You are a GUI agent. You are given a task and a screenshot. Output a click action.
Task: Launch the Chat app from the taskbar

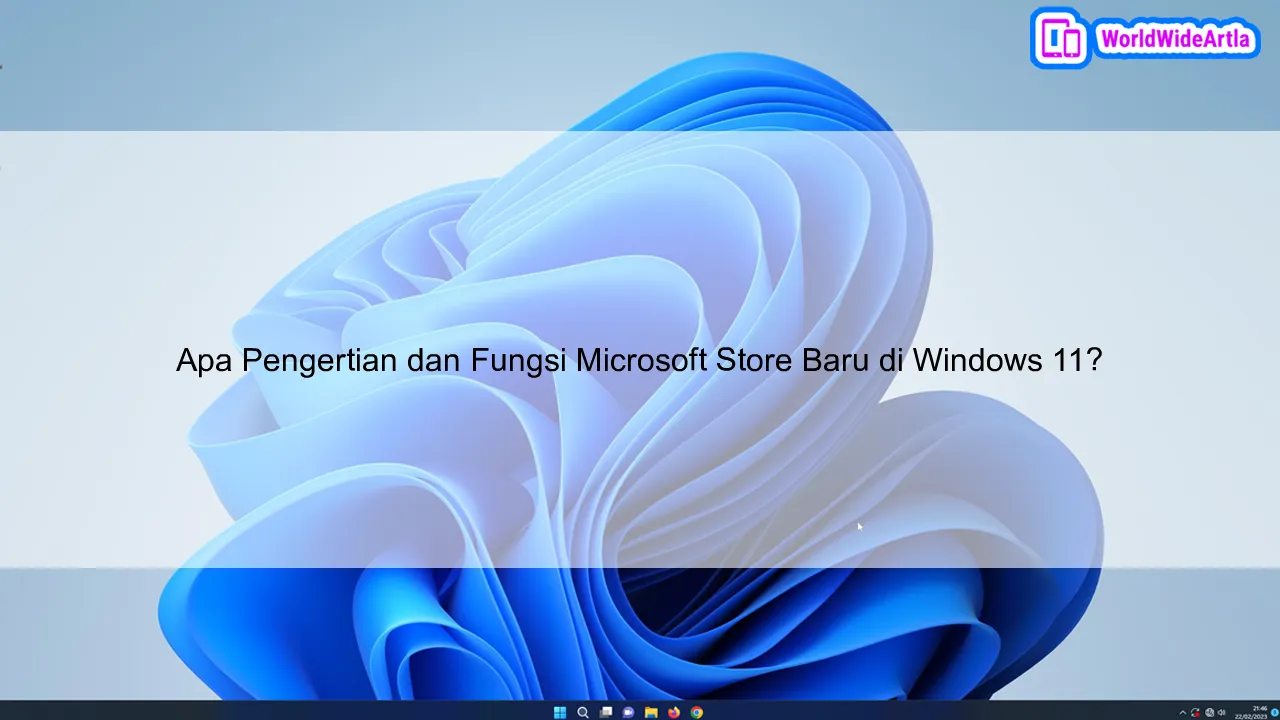[x=628, y=713]
